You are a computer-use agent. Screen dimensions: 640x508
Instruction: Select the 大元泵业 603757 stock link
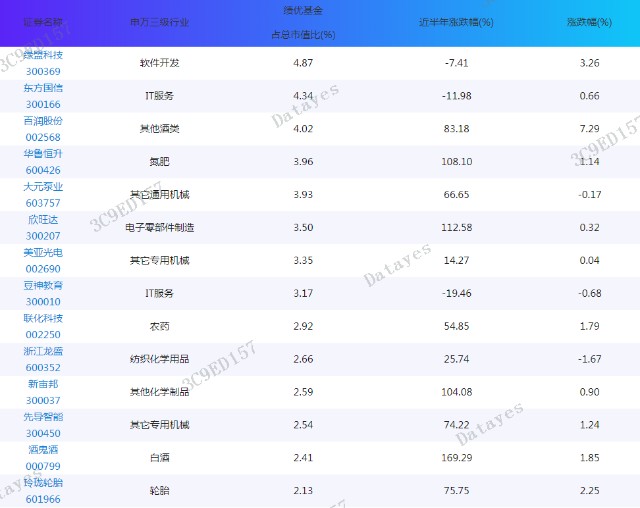pyautogui.click(x=43, y=195)
